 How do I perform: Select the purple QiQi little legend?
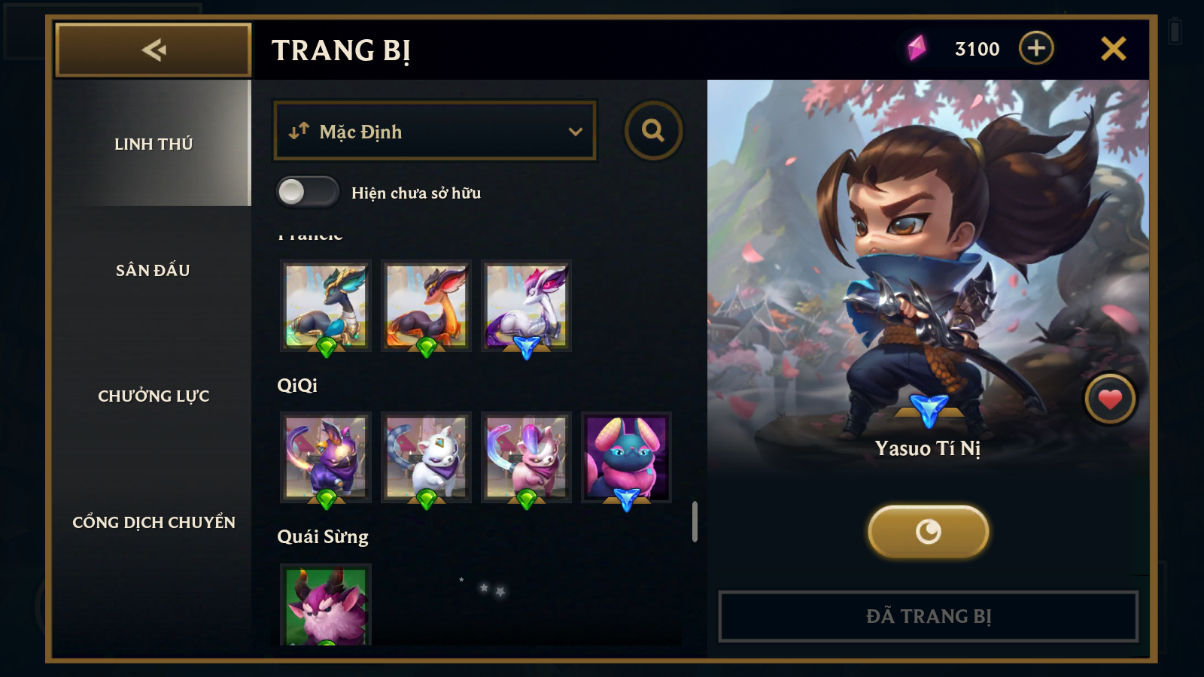326,457
